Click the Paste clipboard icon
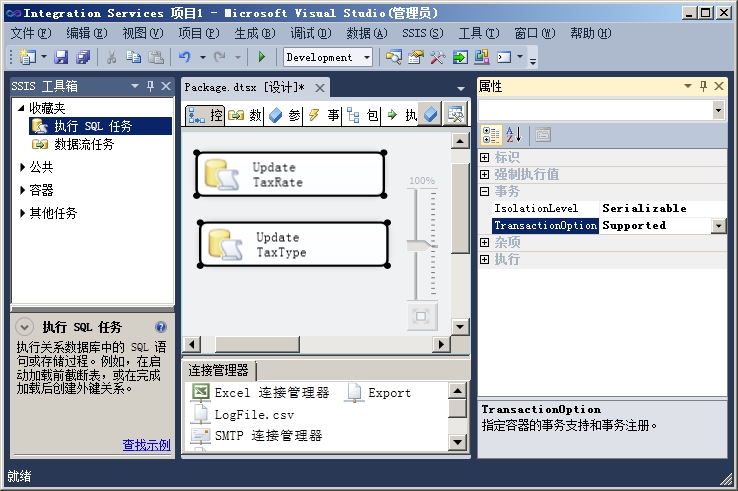738x491 pixels. (x=156, y=57)
